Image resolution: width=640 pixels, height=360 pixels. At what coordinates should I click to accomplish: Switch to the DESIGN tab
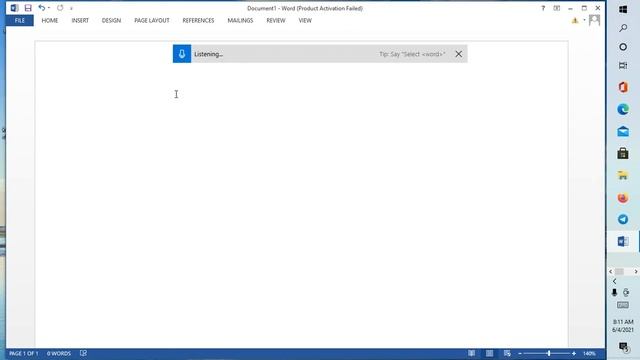click(x=111, y=20)
